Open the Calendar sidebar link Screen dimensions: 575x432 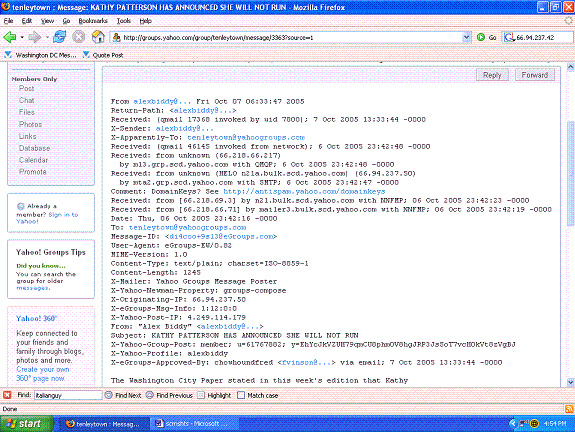[x=33, y=160]
